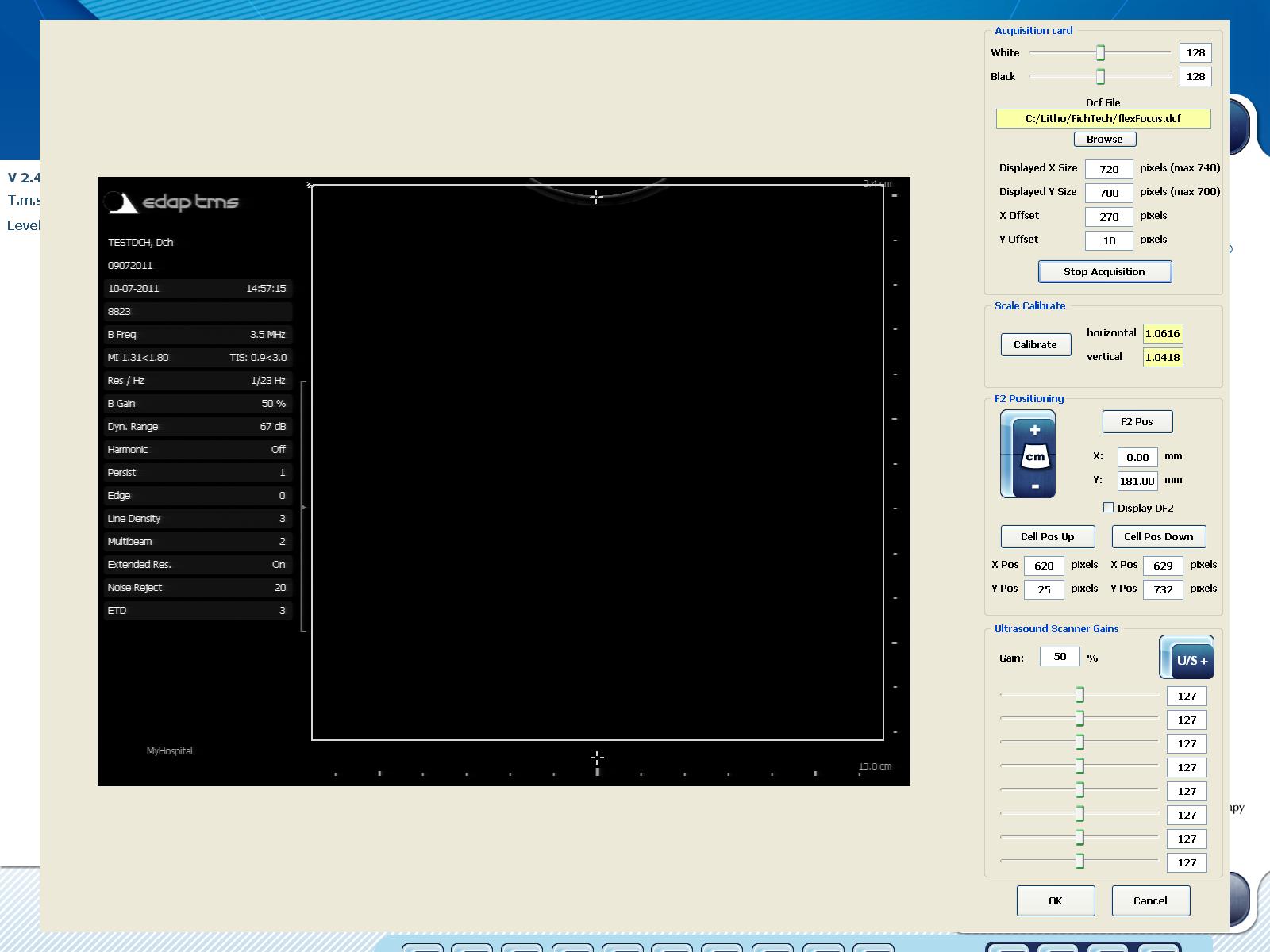Click plus on the cm depth control

coord(1034,430)
